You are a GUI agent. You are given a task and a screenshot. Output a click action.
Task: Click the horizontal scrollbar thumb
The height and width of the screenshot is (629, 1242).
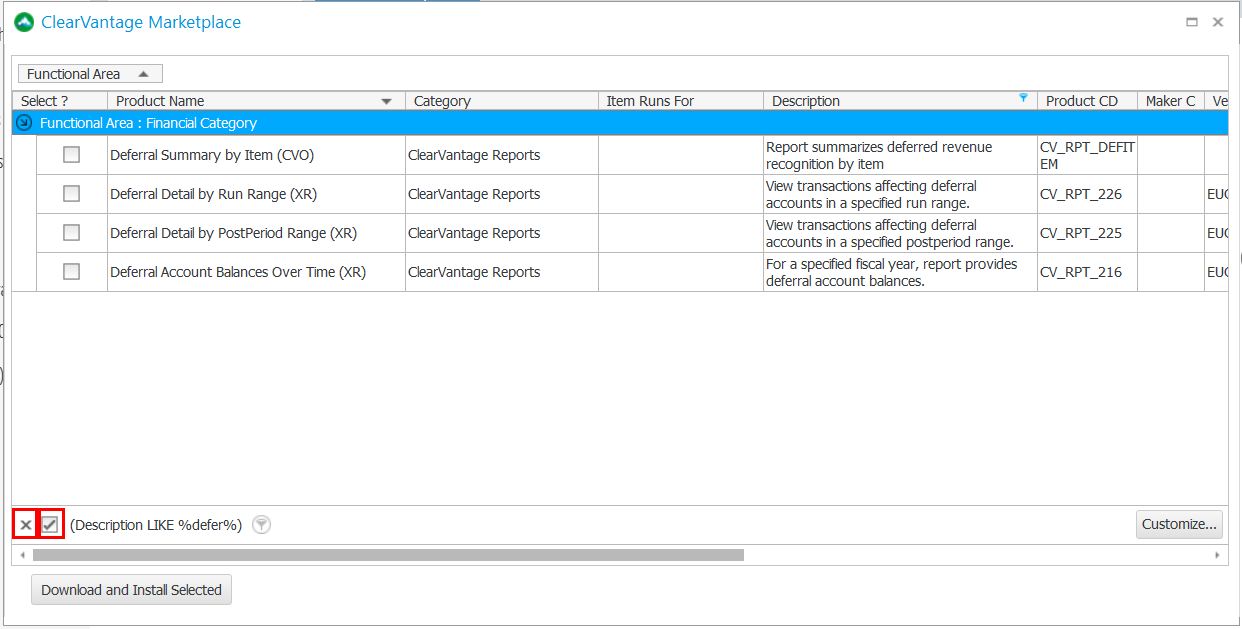tap(388, 555)
